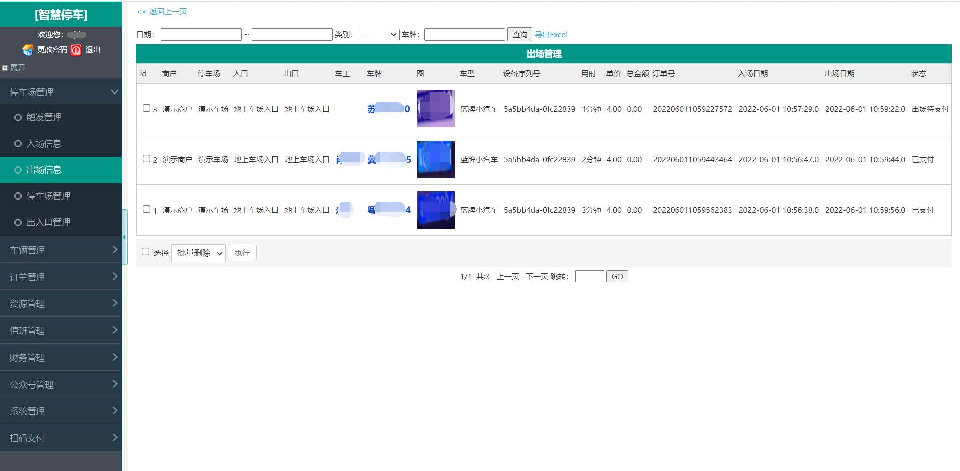The image size is (960, 471).
Task: Open the first submenu item under 停车场管理
Action: 61,117
